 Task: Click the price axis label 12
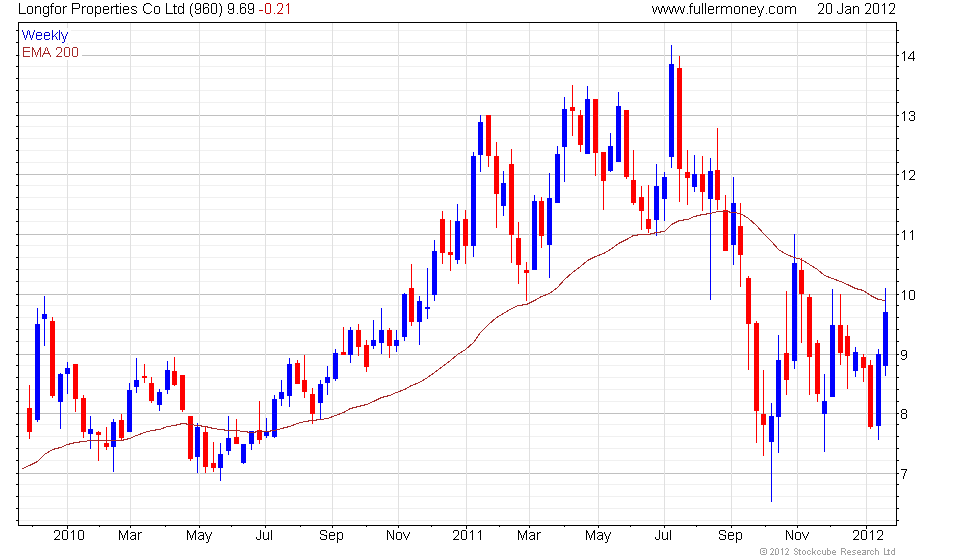pyautogui.click(x=908, y=176)
